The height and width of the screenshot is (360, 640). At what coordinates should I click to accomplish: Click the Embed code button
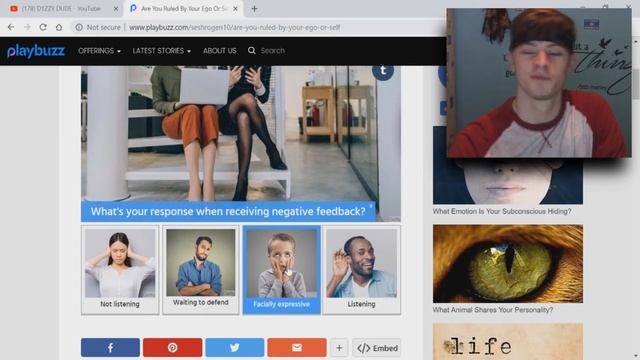(377, 348)
